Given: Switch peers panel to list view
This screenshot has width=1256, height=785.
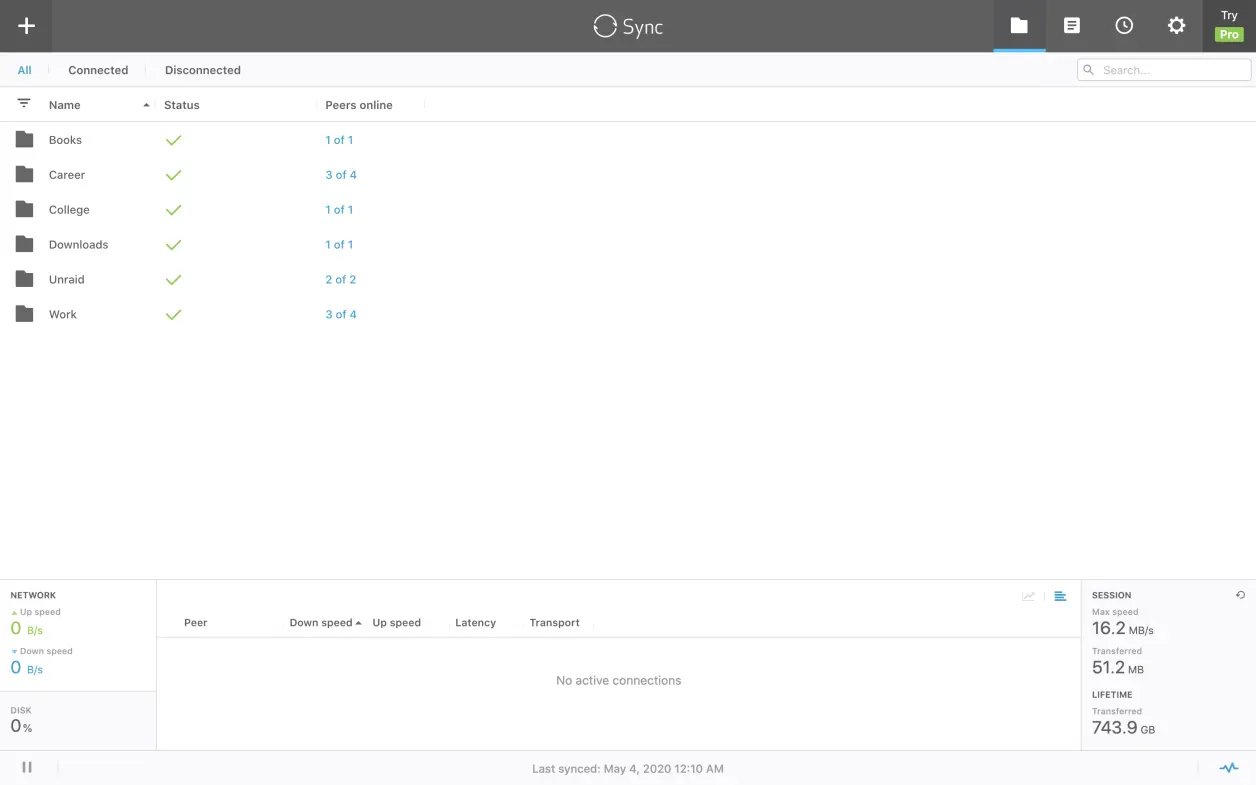Looking at the screenshot, I should click(1060, 596).
